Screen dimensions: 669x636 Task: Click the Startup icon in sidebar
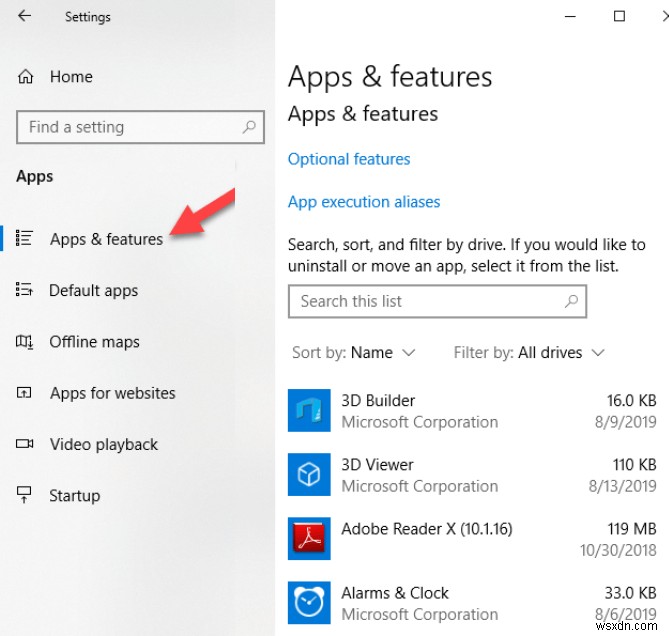24,495
